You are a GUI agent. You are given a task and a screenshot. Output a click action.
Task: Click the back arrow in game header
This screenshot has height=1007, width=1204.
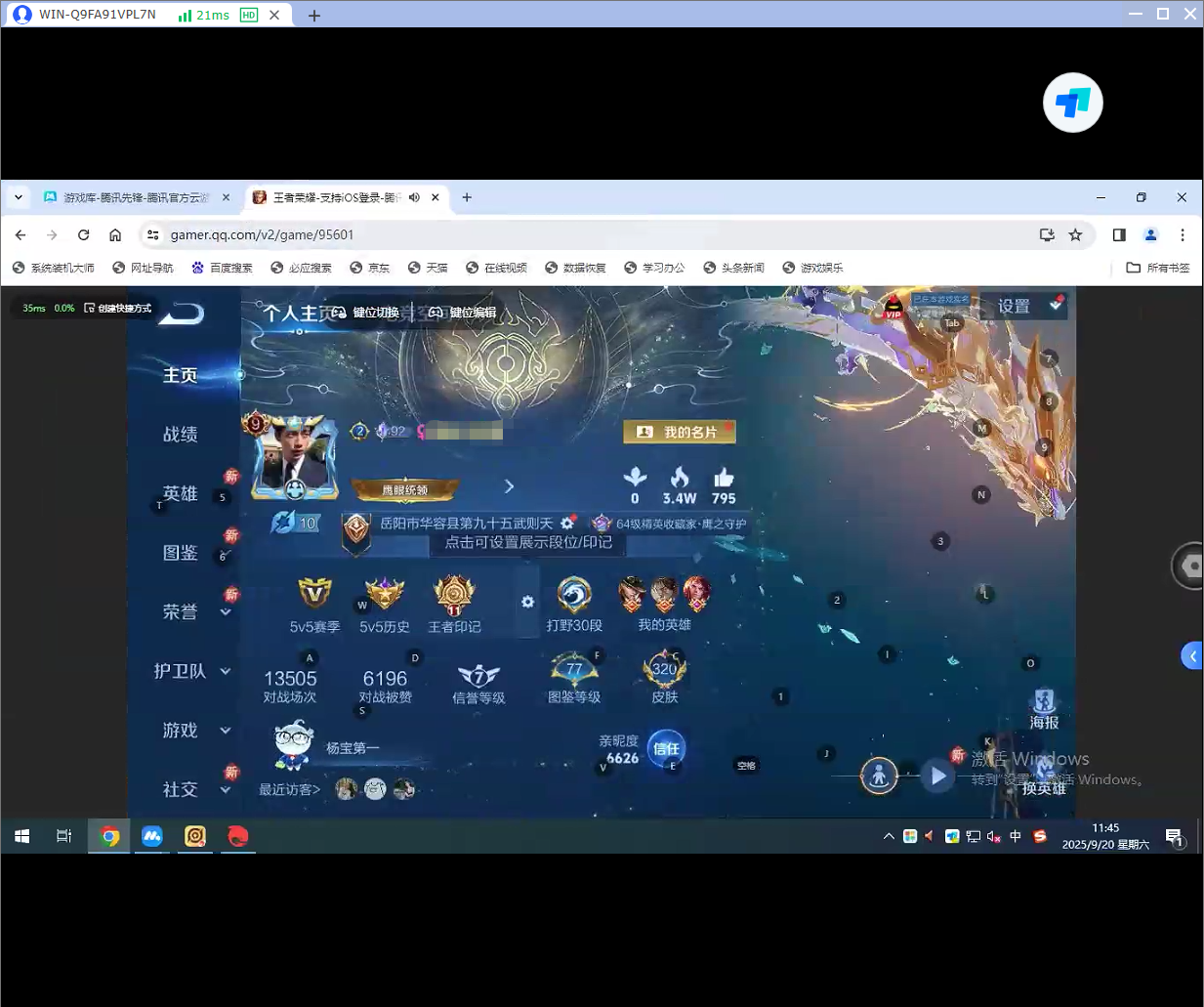pyautogui.click(x=182, y=313)
